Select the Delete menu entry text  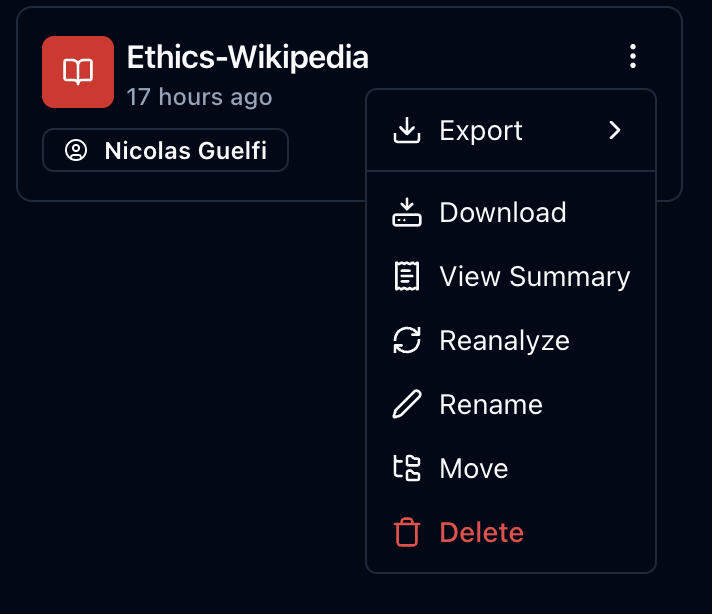(482, 533)
